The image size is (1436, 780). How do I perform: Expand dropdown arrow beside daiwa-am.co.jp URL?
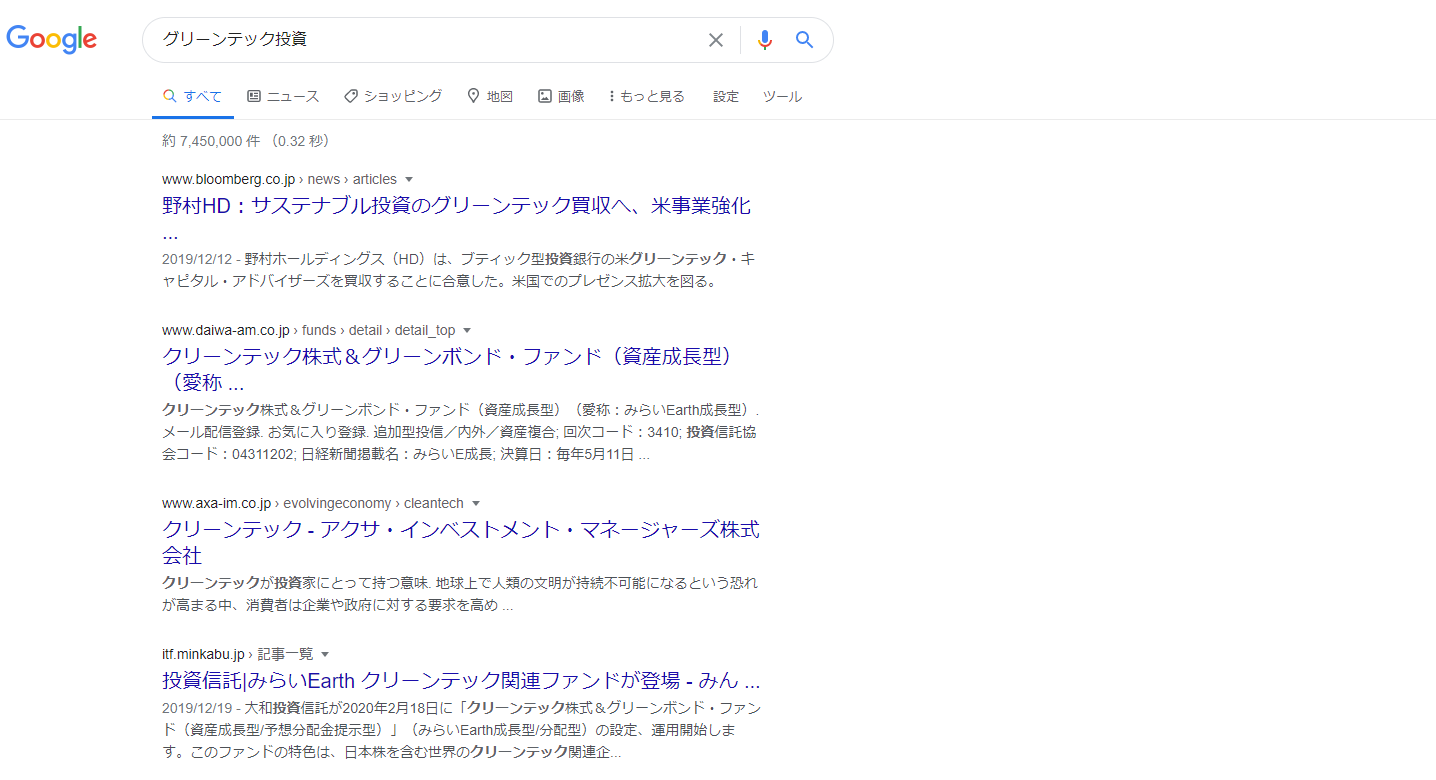(467, 331)
